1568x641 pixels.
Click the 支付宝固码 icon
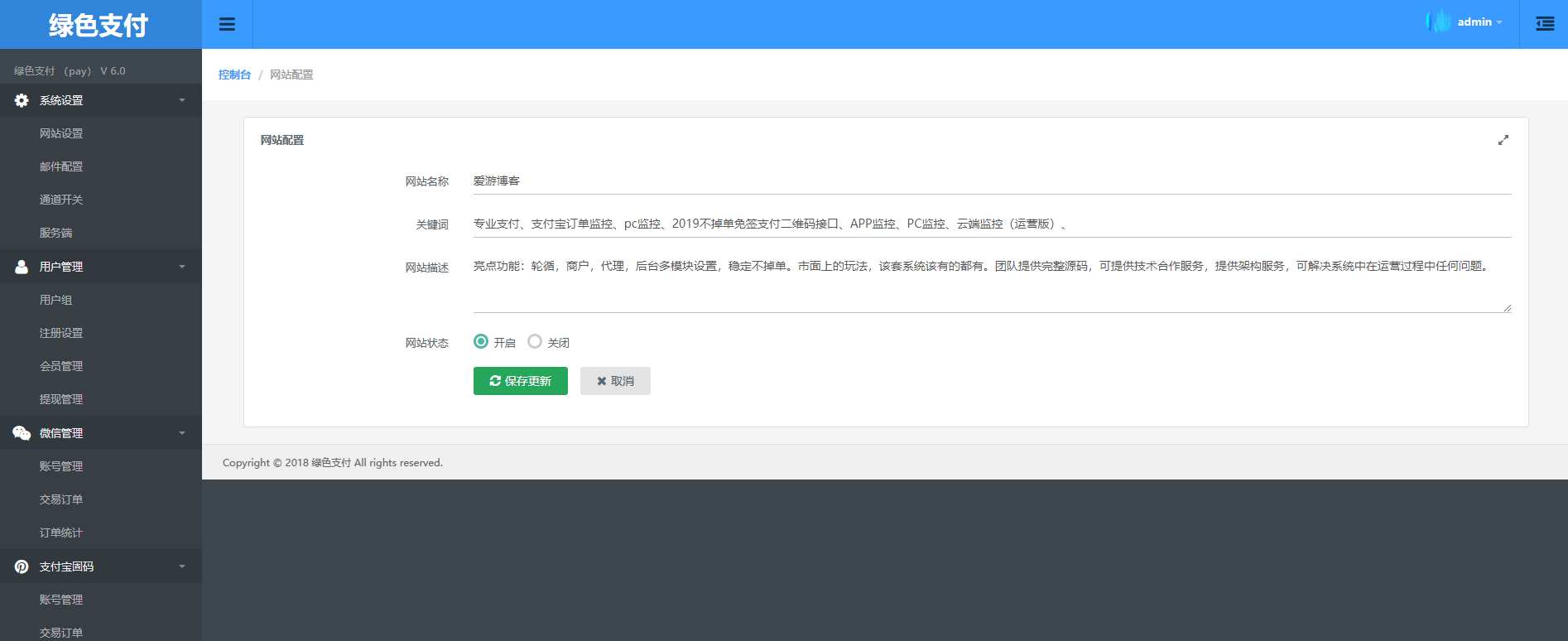(22, 566)
